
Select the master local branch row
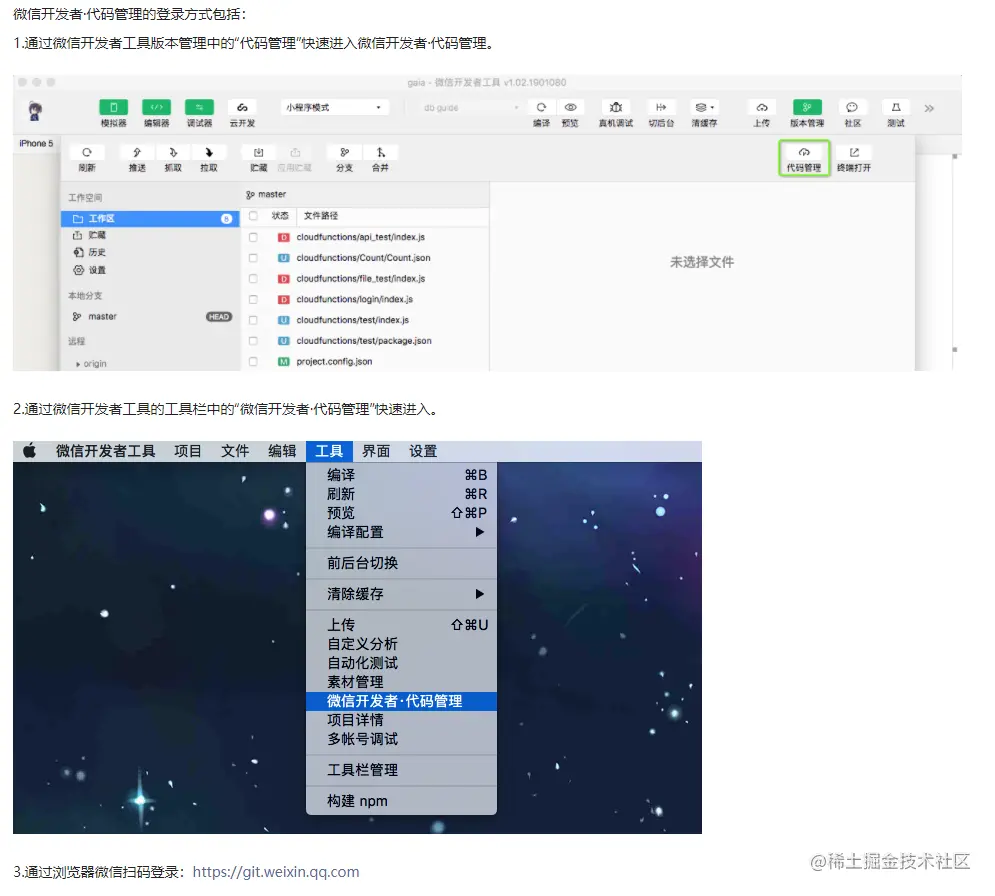[x=151, y=317]
